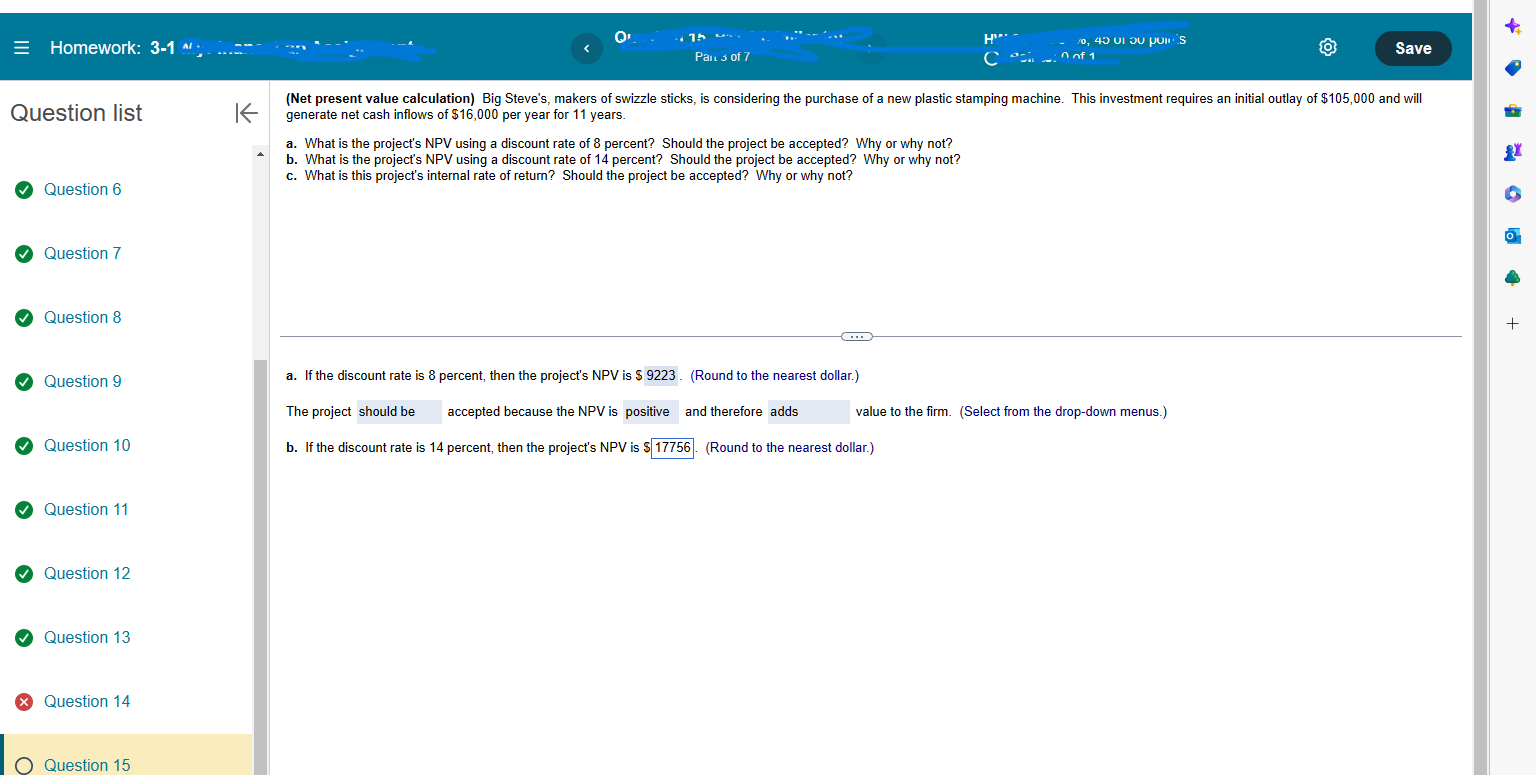
Task: Open the hamburger menu next to Homework
Action: [20, 46]
